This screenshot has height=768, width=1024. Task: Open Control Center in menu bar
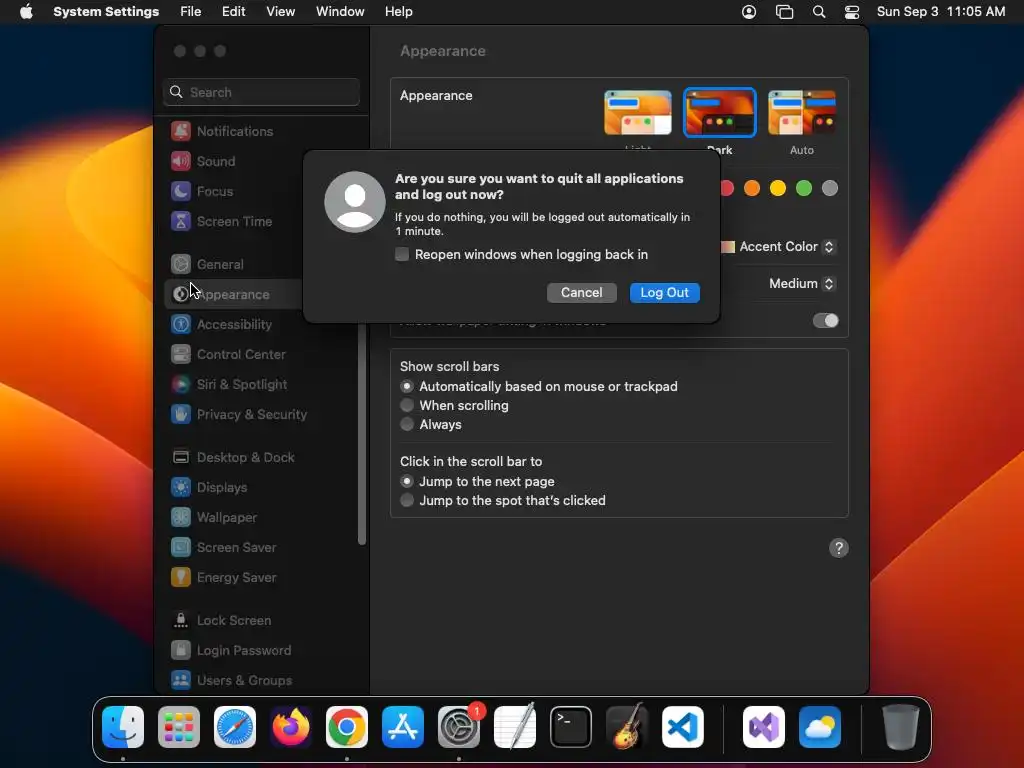coord(852,12)
